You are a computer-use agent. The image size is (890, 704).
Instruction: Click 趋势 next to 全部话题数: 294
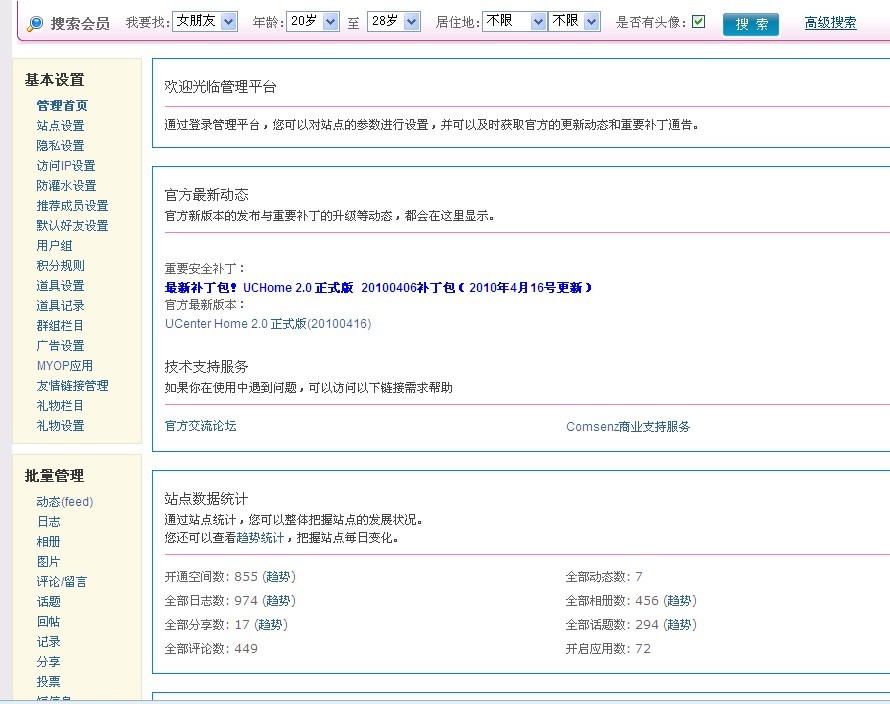click(x=679, y=625)
